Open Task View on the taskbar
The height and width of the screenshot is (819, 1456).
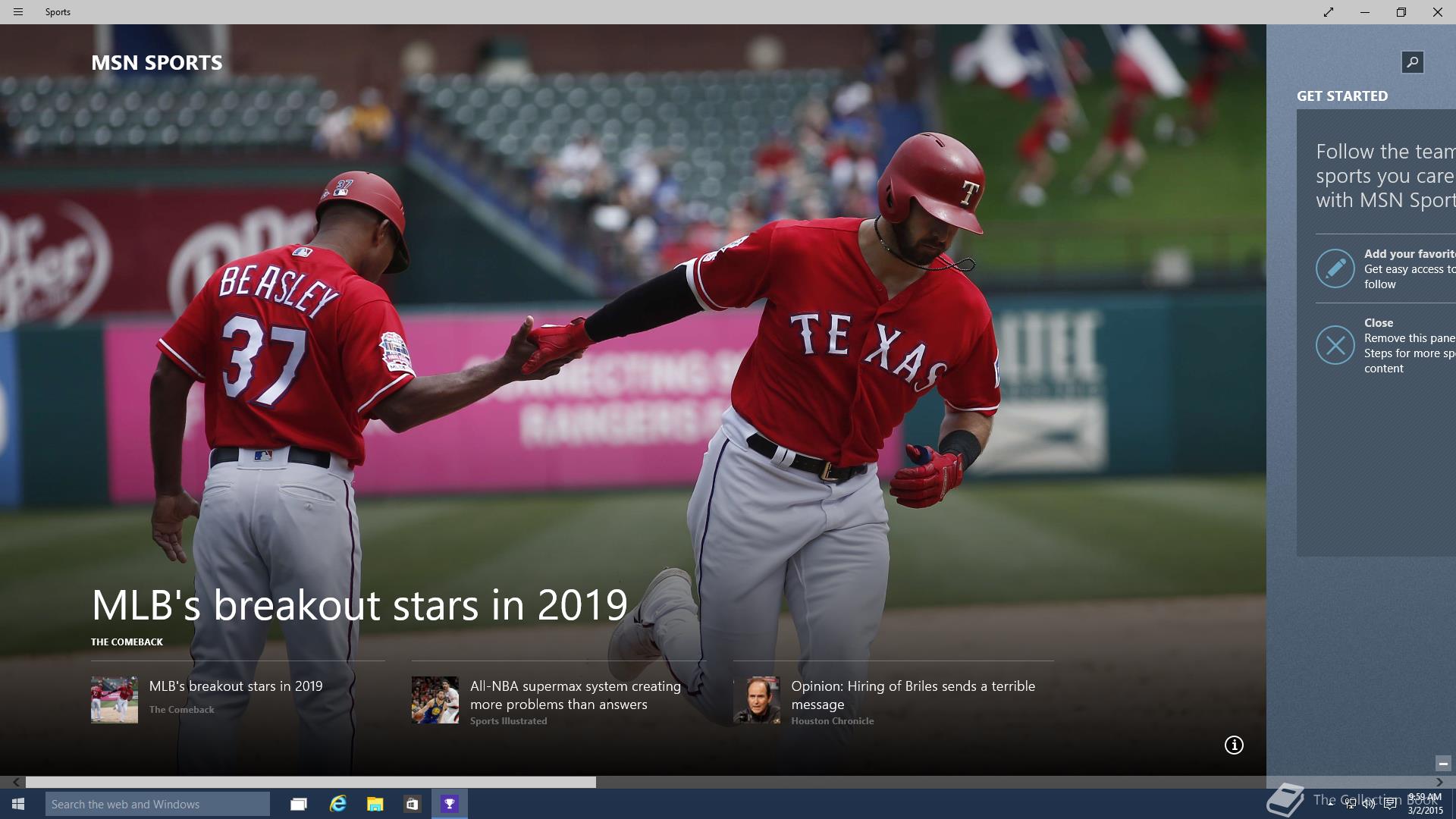299,804
